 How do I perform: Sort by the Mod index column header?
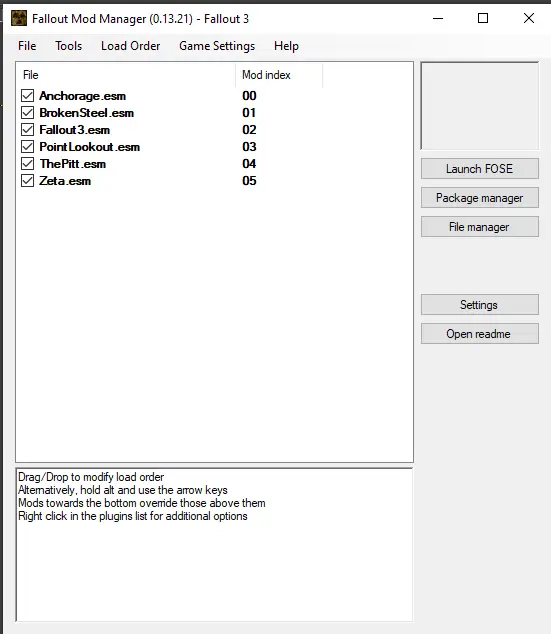279,75
